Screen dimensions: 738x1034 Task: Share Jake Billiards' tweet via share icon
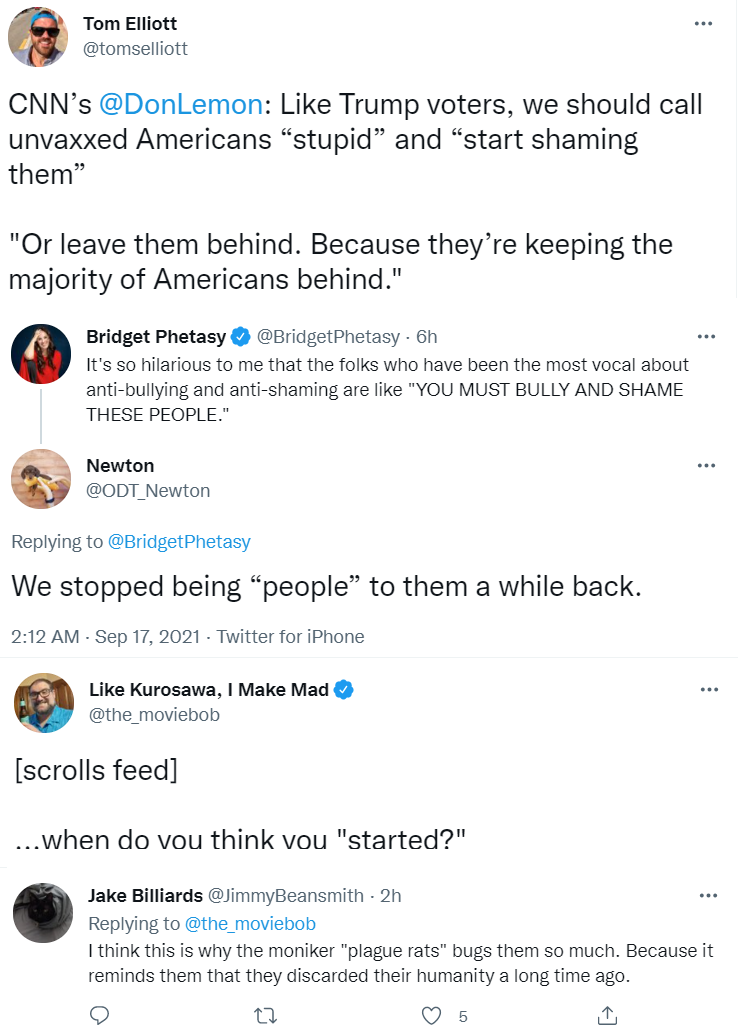pos(606,1016)
